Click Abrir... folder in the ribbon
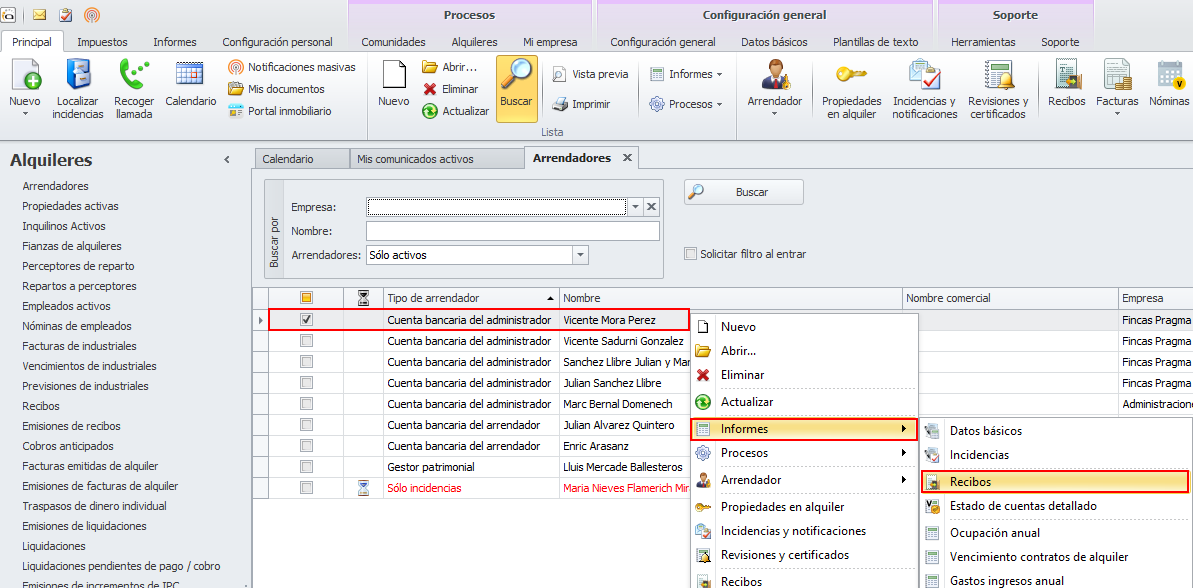The height and width of the screenshot is (588, 1193). tap(450, 66)
